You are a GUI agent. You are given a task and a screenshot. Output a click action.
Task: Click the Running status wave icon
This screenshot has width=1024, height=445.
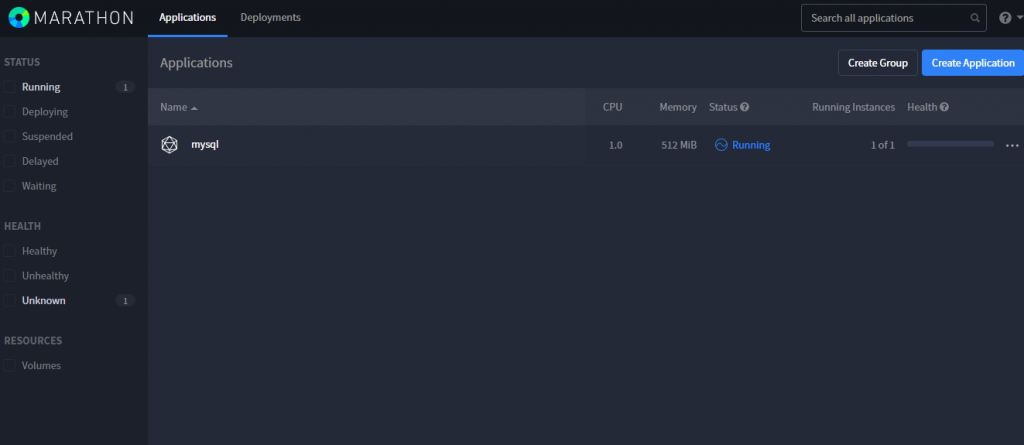pos(721,145)
